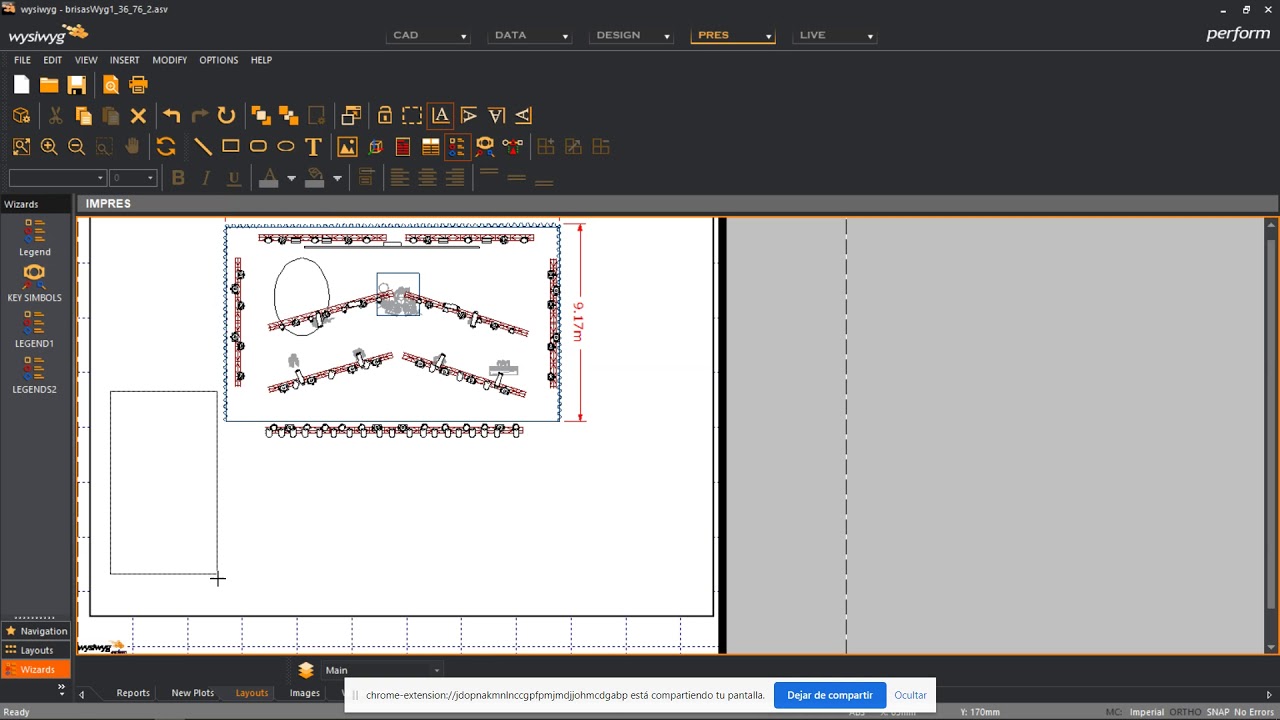Open the DESIGN mode dropdown arrow
The height and width of the screenshot is (720, 1280).
tap(666, 36)
